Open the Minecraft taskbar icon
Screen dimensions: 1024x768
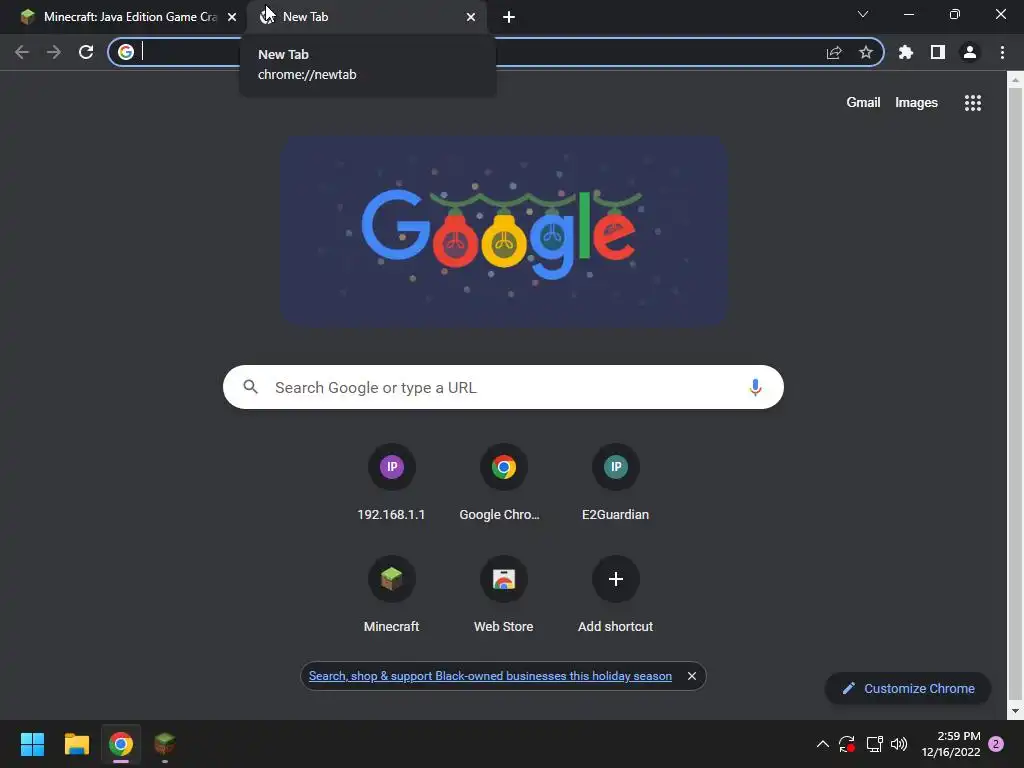[165, 744]
